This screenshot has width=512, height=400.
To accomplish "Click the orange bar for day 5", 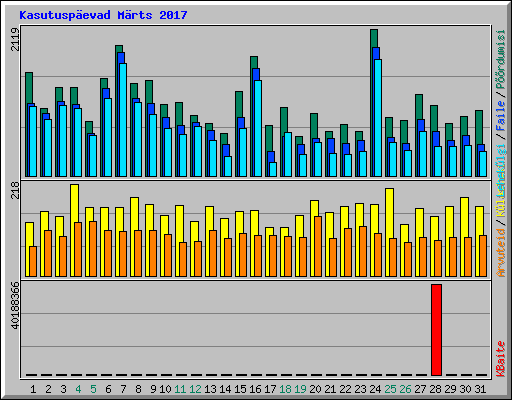I will 93,249.
